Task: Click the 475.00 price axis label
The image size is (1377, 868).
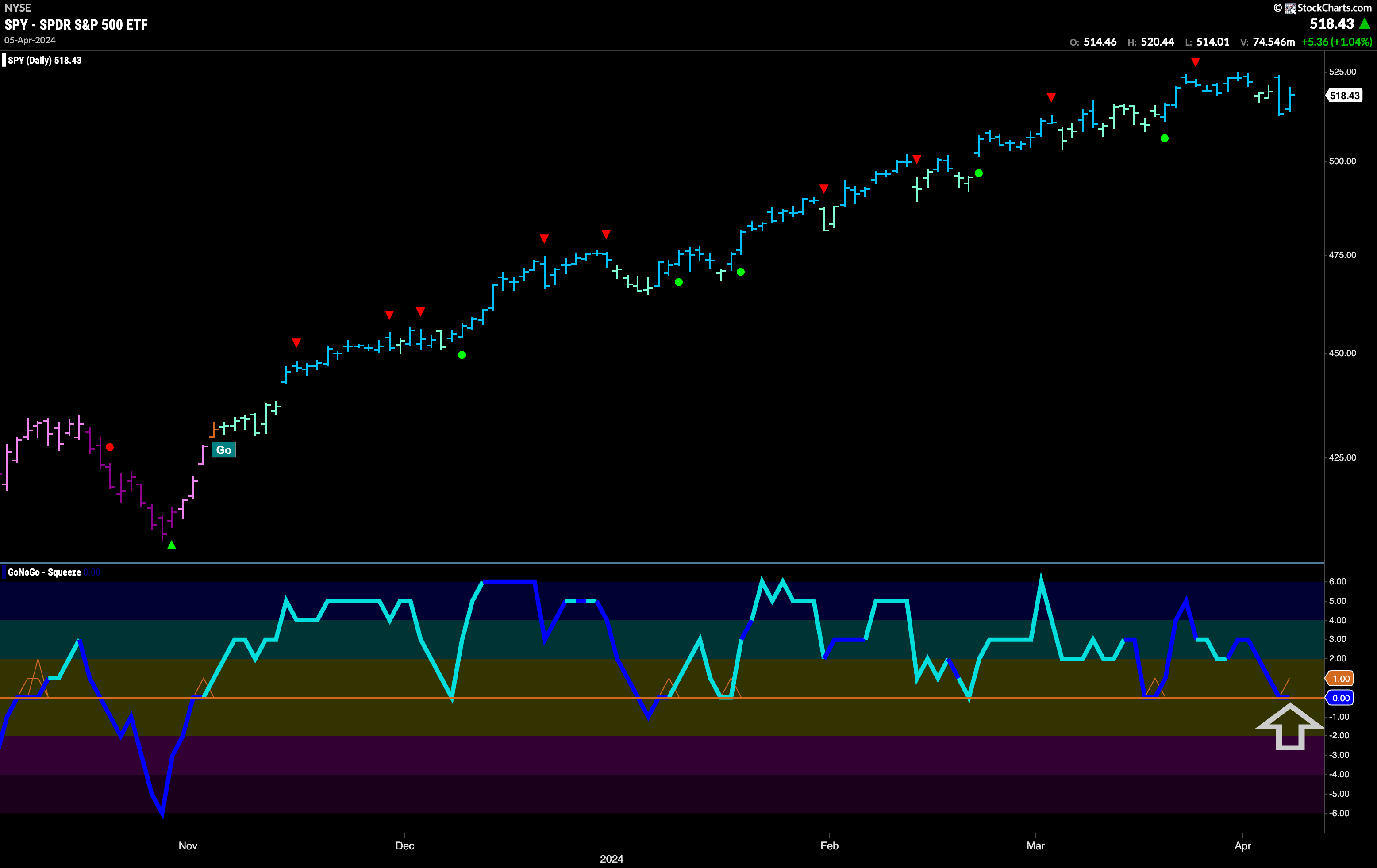Action: [1342, 255]
